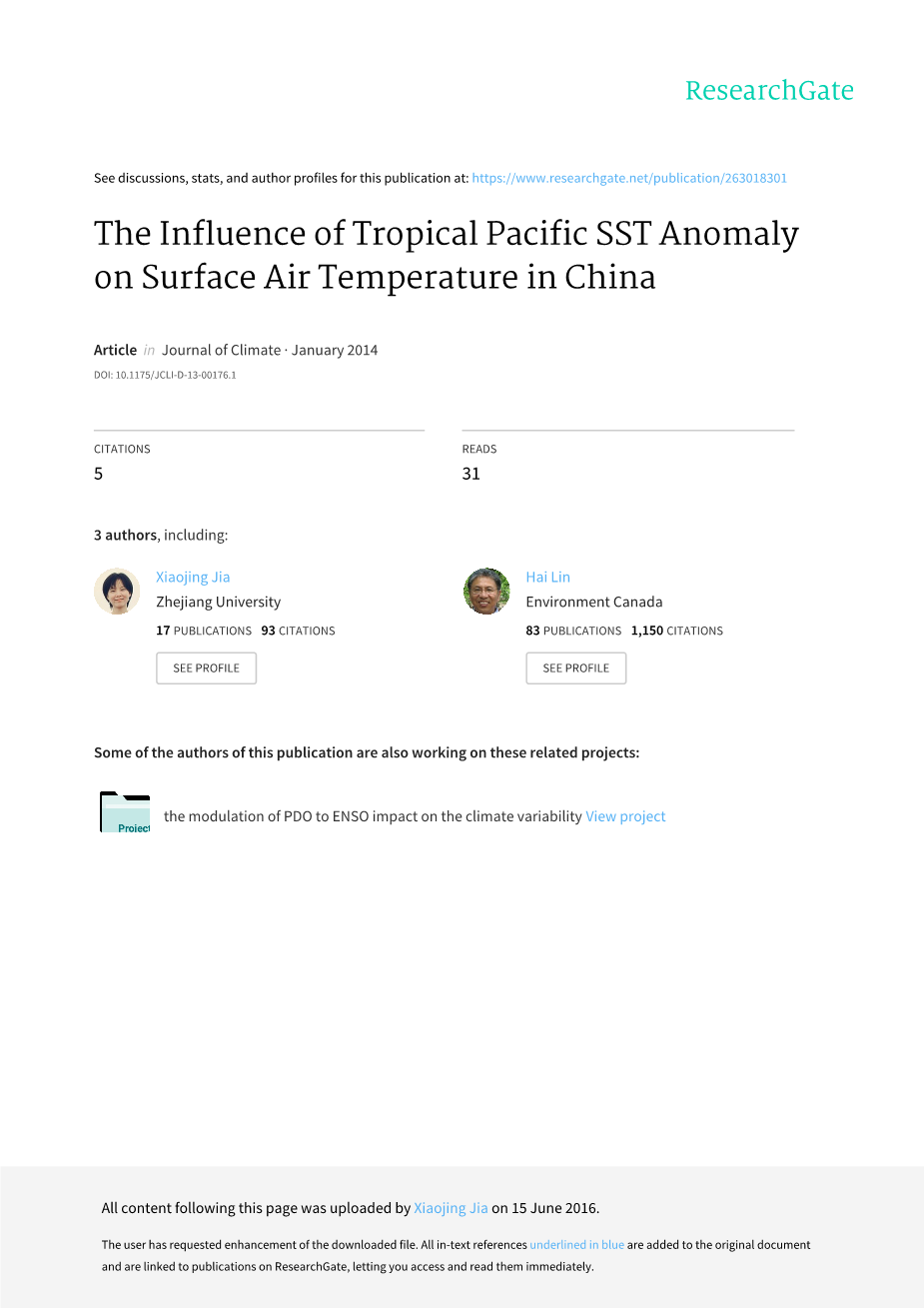Open Hai Lin author name link
The image size is (924, 1308).
547,577
